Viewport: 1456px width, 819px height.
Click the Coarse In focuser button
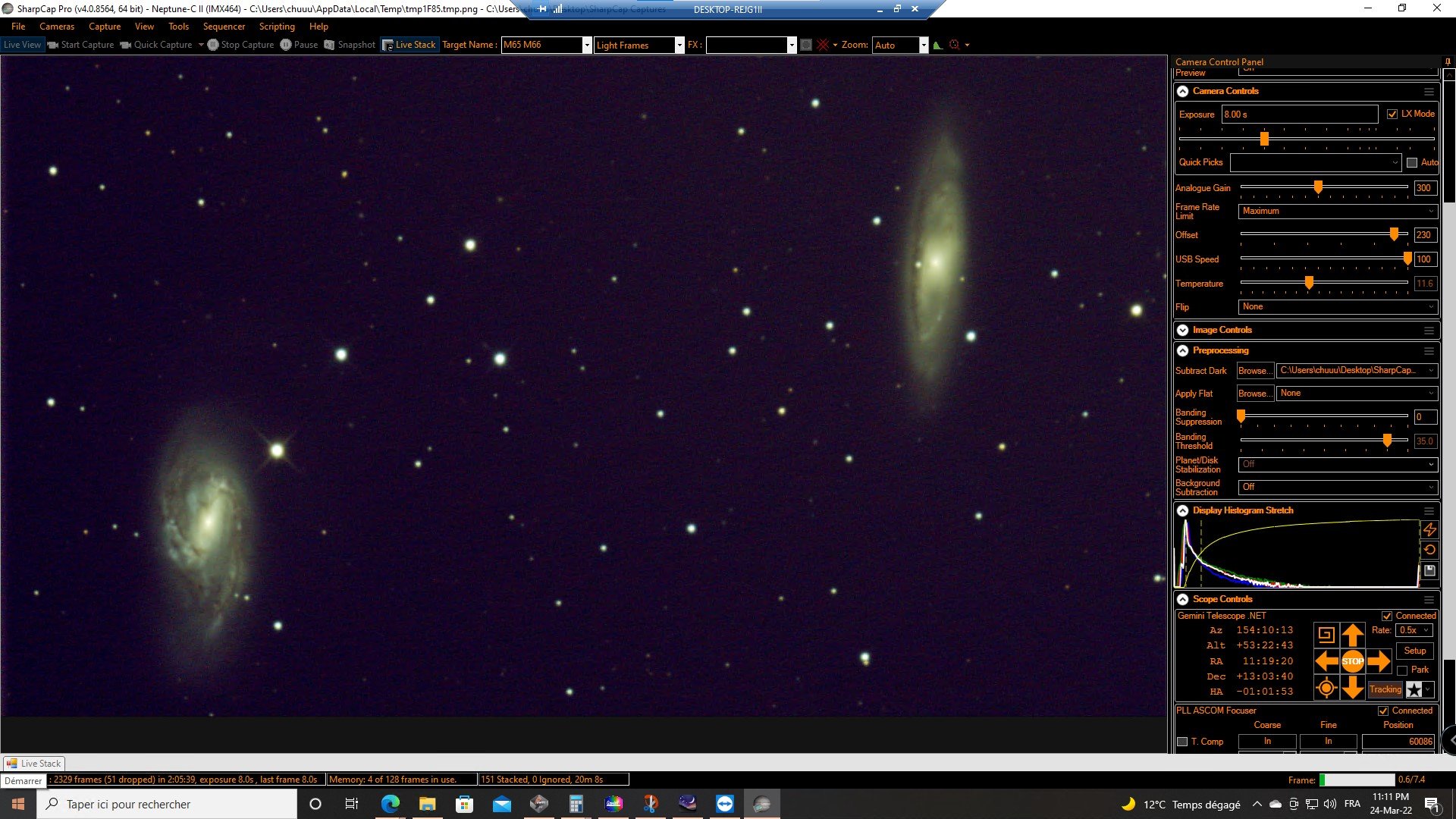(x=1267, y=742)
